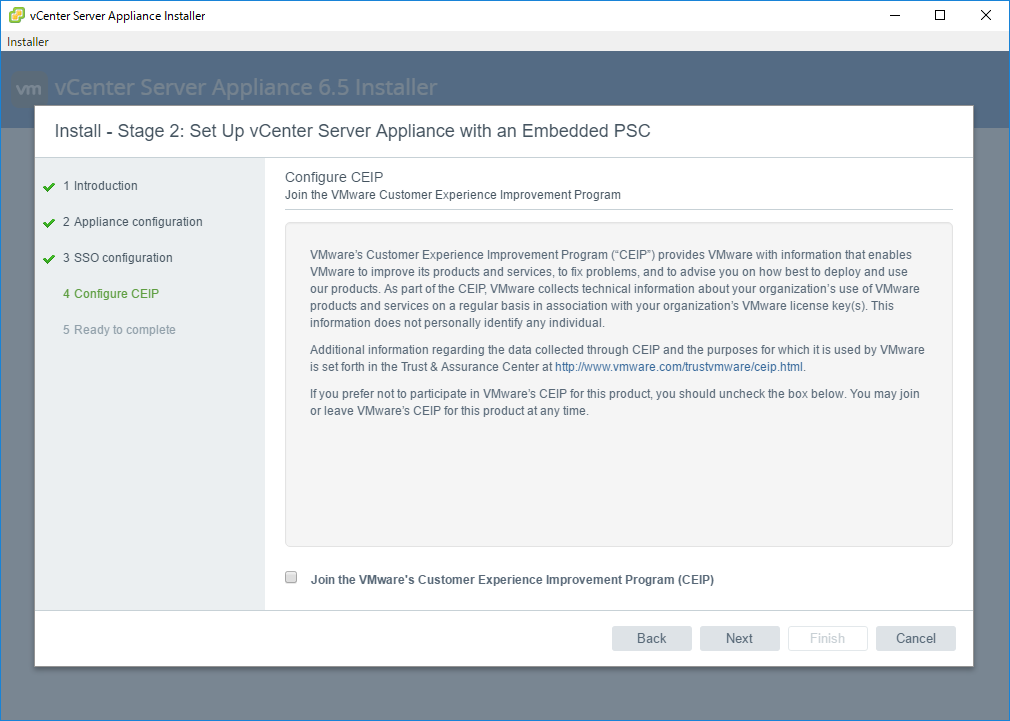This screenshot has height=721, width=1010.
Task: Click the 'Join the VMware Customer Experience Improvement Program' subtitle
Action: tap(453, 195)
